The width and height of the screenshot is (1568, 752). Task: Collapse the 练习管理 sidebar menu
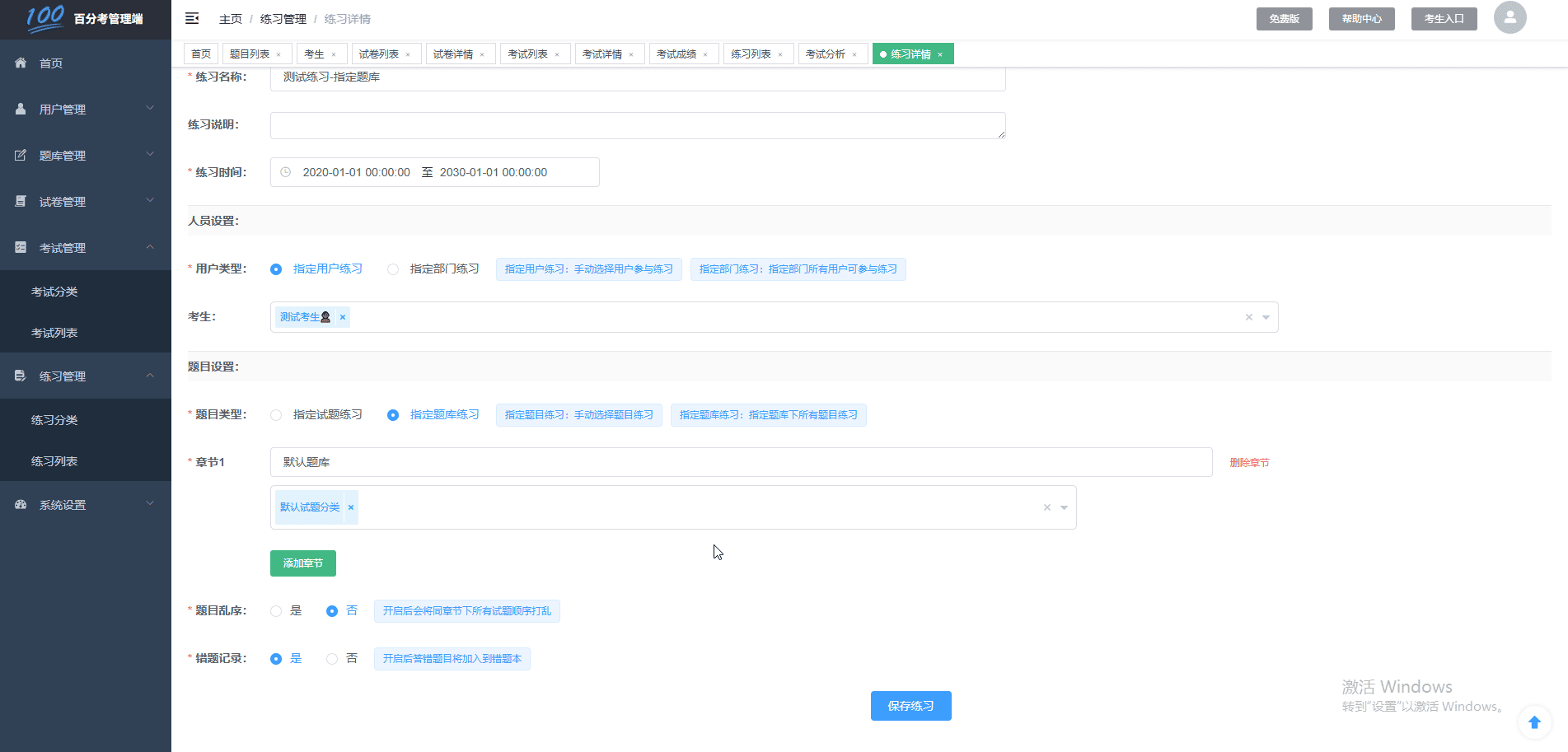[86, 376]
